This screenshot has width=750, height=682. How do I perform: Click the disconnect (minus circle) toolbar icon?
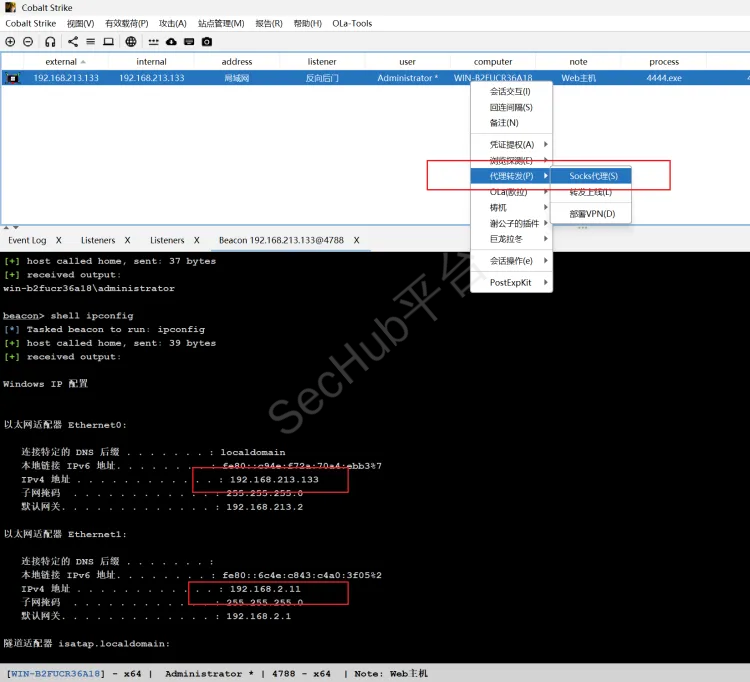pyautogui.click(x=28, y=42)
